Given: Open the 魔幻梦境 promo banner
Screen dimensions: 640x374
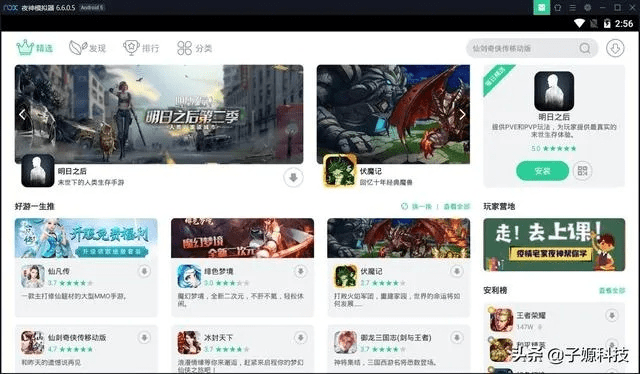Looking at the screenshot, I should tap(242, 238).
